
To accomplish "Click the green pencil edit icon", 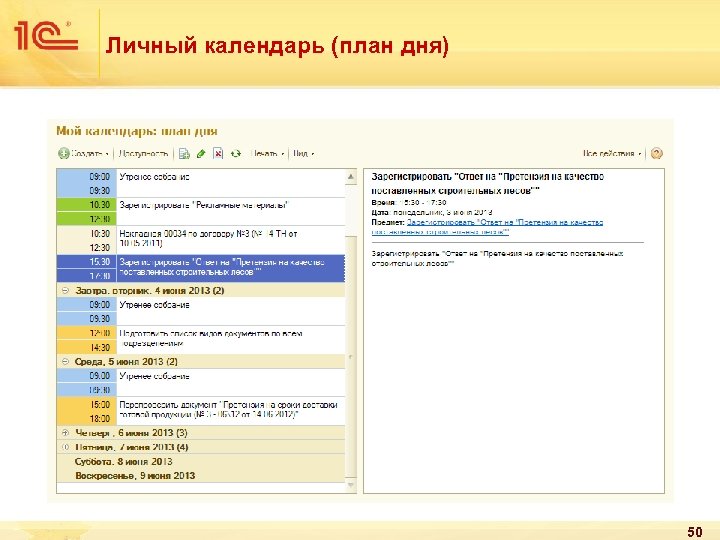I will pyautogui.click(x=201, y=154).
